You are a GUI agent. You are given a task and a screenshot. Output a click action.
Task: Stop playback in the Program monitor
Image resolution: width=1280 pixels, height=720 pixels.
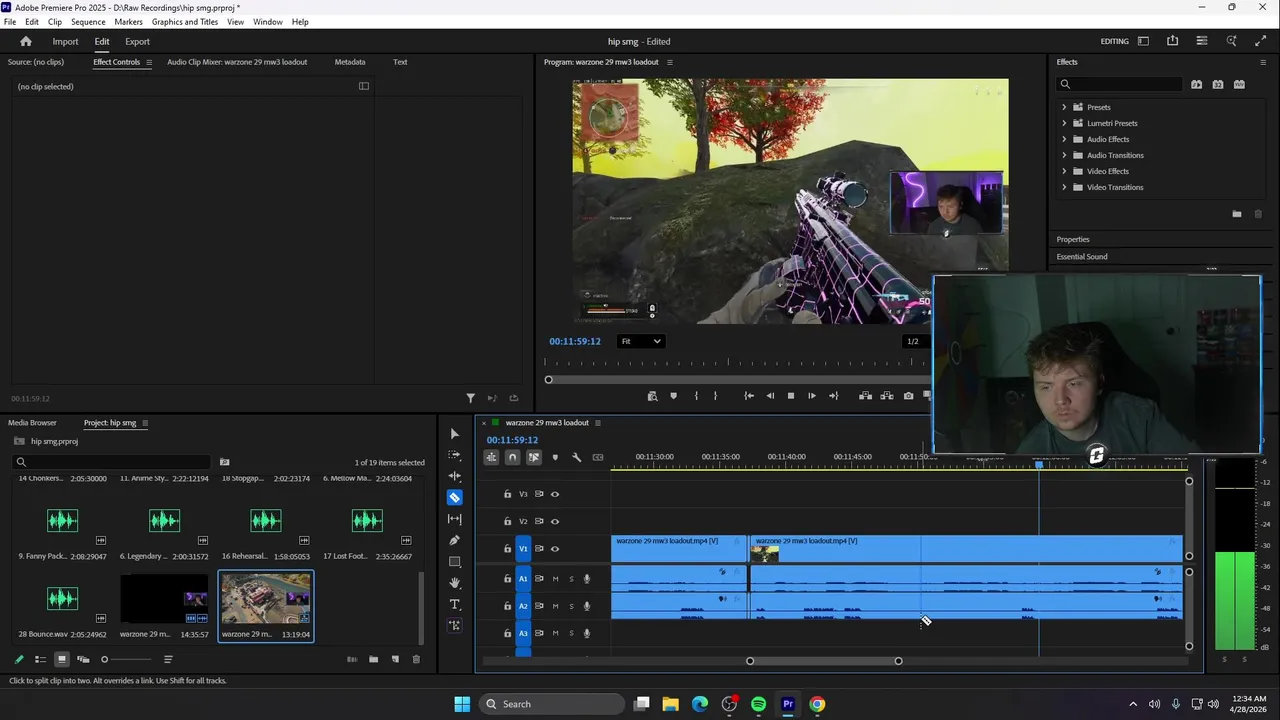pyautogui.click(x=790, y=396)
